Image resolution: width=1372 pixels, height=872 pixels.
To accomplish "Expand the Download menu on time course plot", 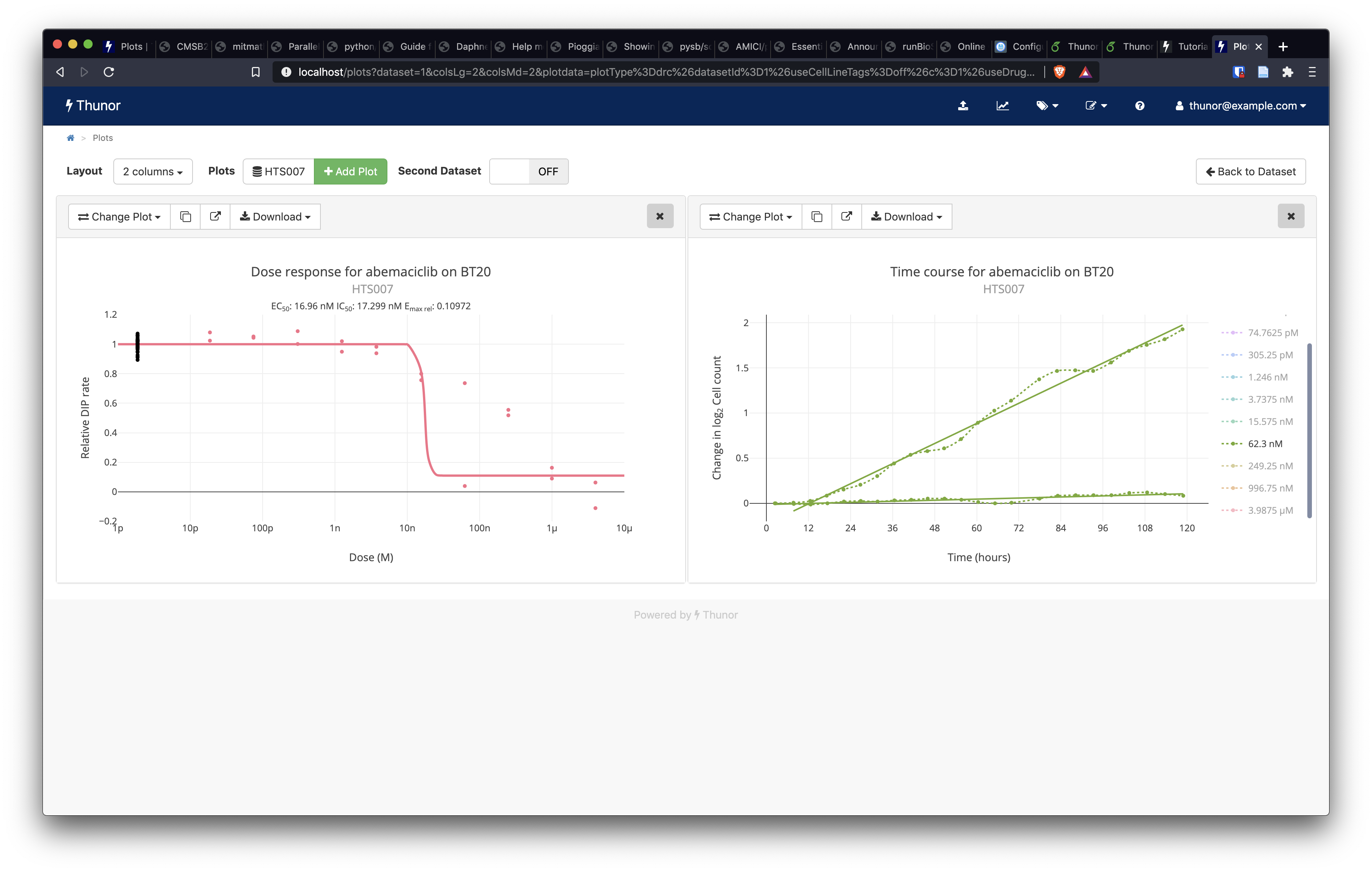I will 906,216.
